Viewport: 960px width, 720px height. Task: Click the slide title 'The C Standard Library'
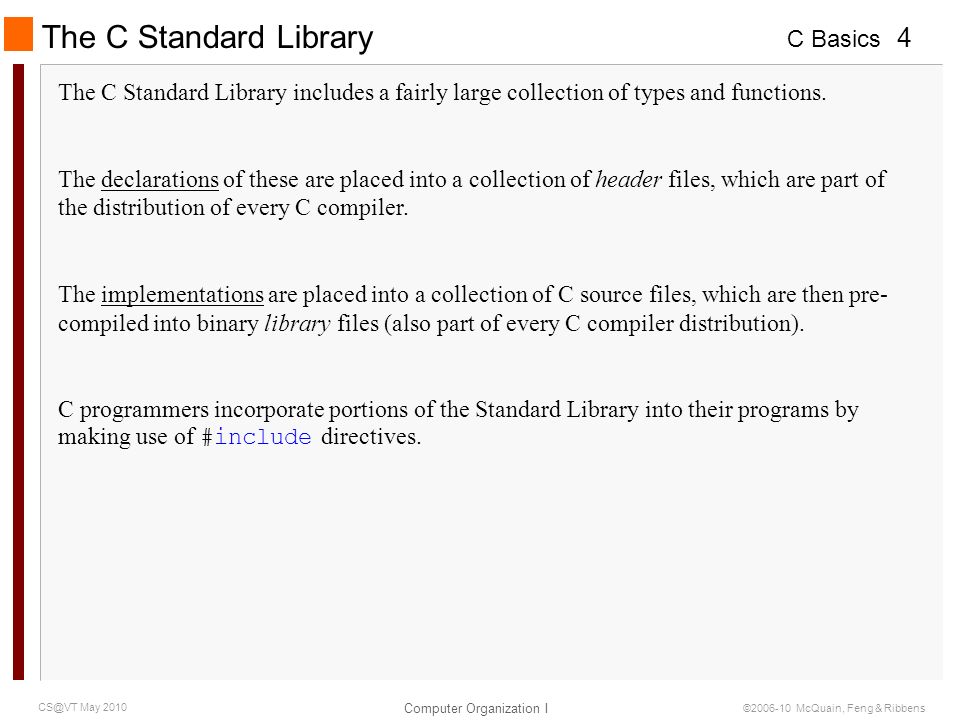tap(208, 37)
